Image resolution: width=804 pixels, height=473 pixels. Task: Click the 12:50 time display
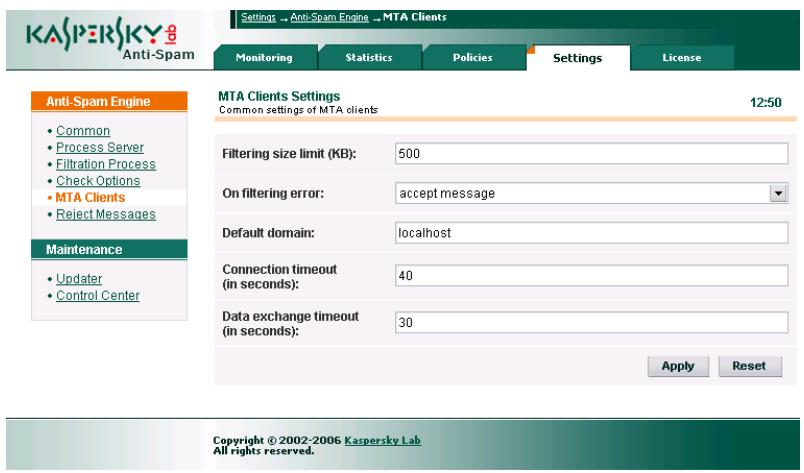click(766, 103)
